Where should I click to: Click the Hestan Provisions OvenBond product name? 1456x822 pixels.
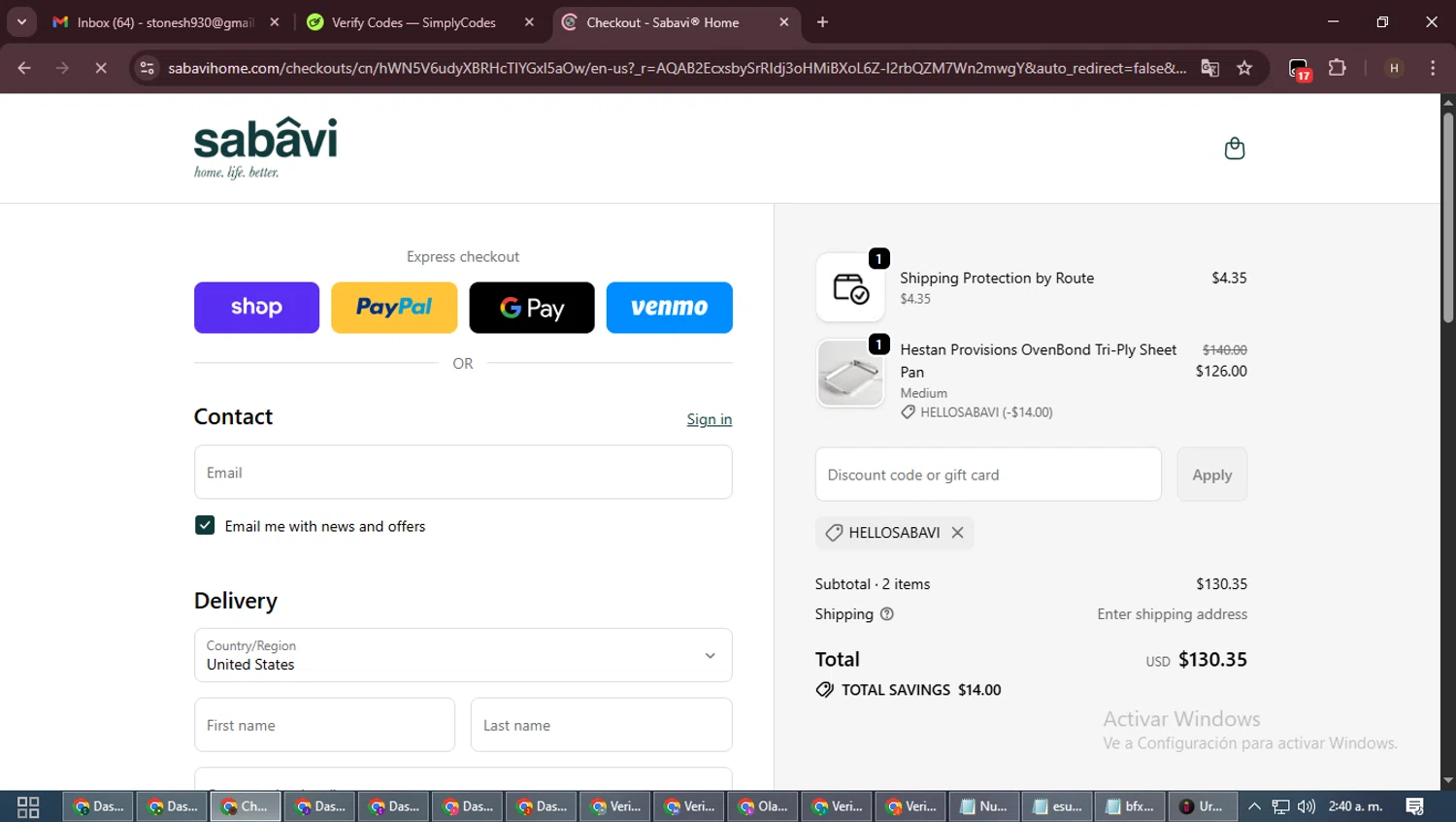[x=1038, y=361]
